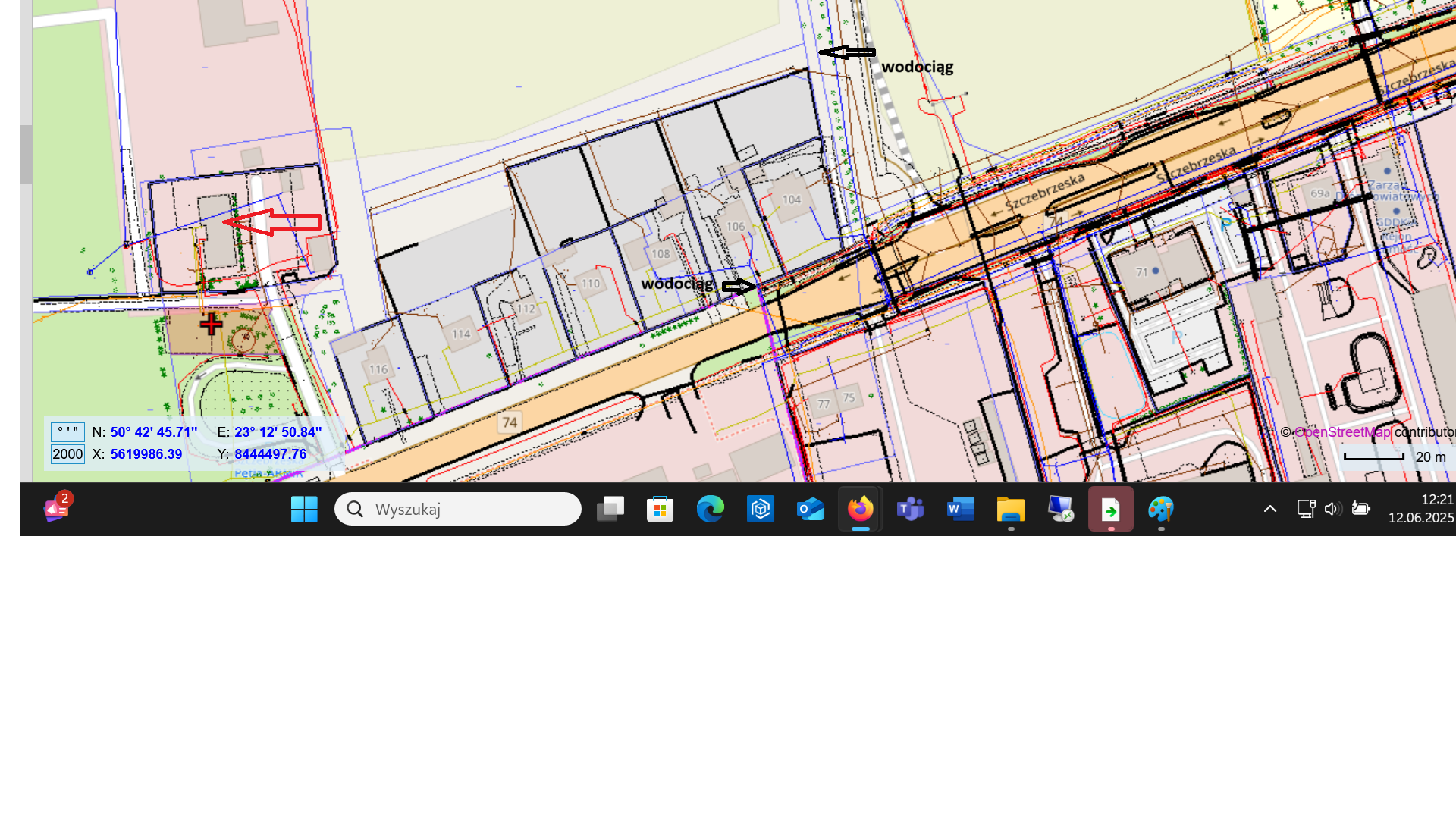Open Remote Desktop Connection icon
The image size is (1456, 819).
pos(1060,510)
